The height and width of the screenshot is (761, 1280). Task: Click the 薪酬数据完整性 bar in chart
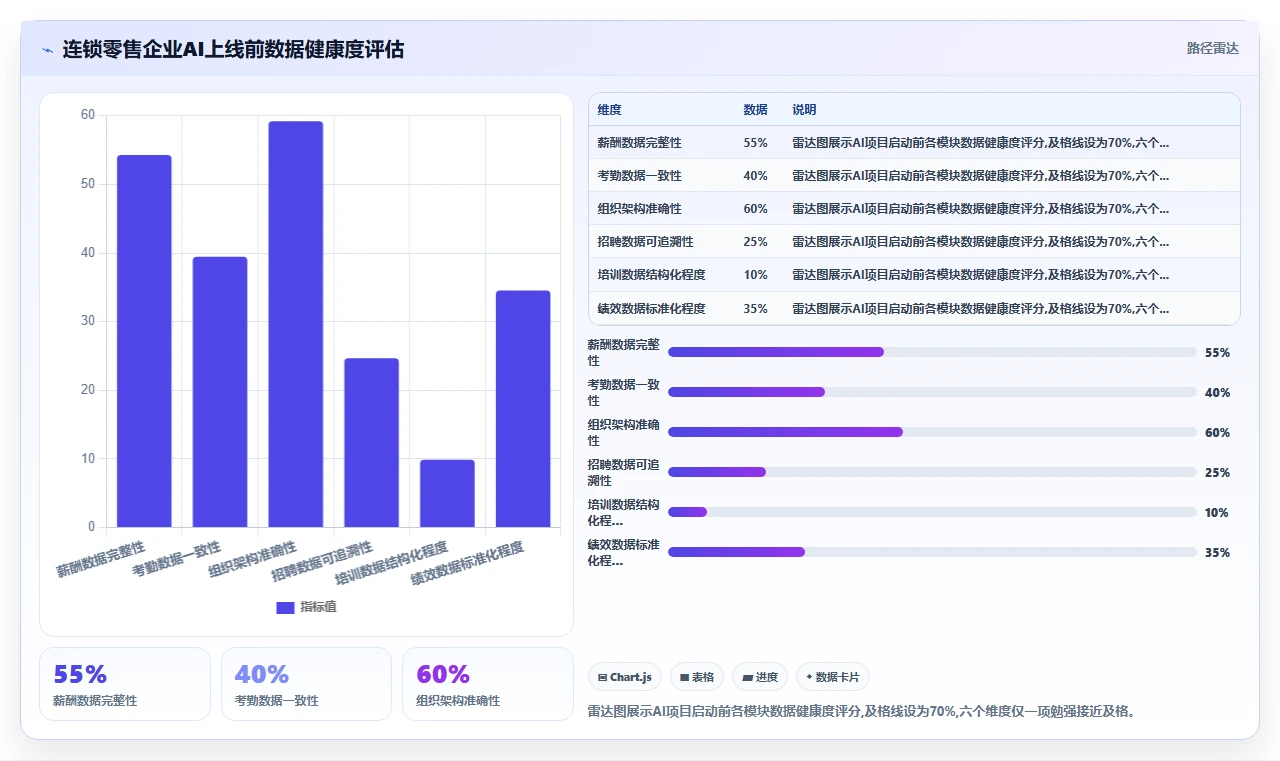tap(144, 341)
